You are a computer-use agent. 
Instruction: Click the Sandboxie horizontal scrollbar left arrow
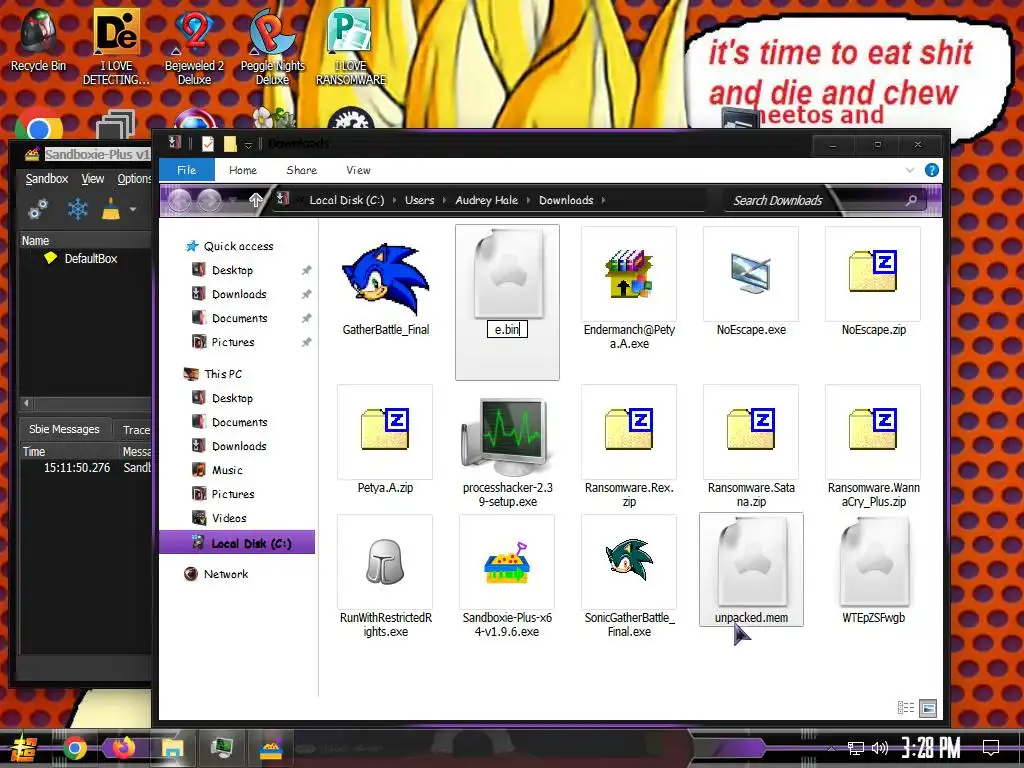click(27, 403)
